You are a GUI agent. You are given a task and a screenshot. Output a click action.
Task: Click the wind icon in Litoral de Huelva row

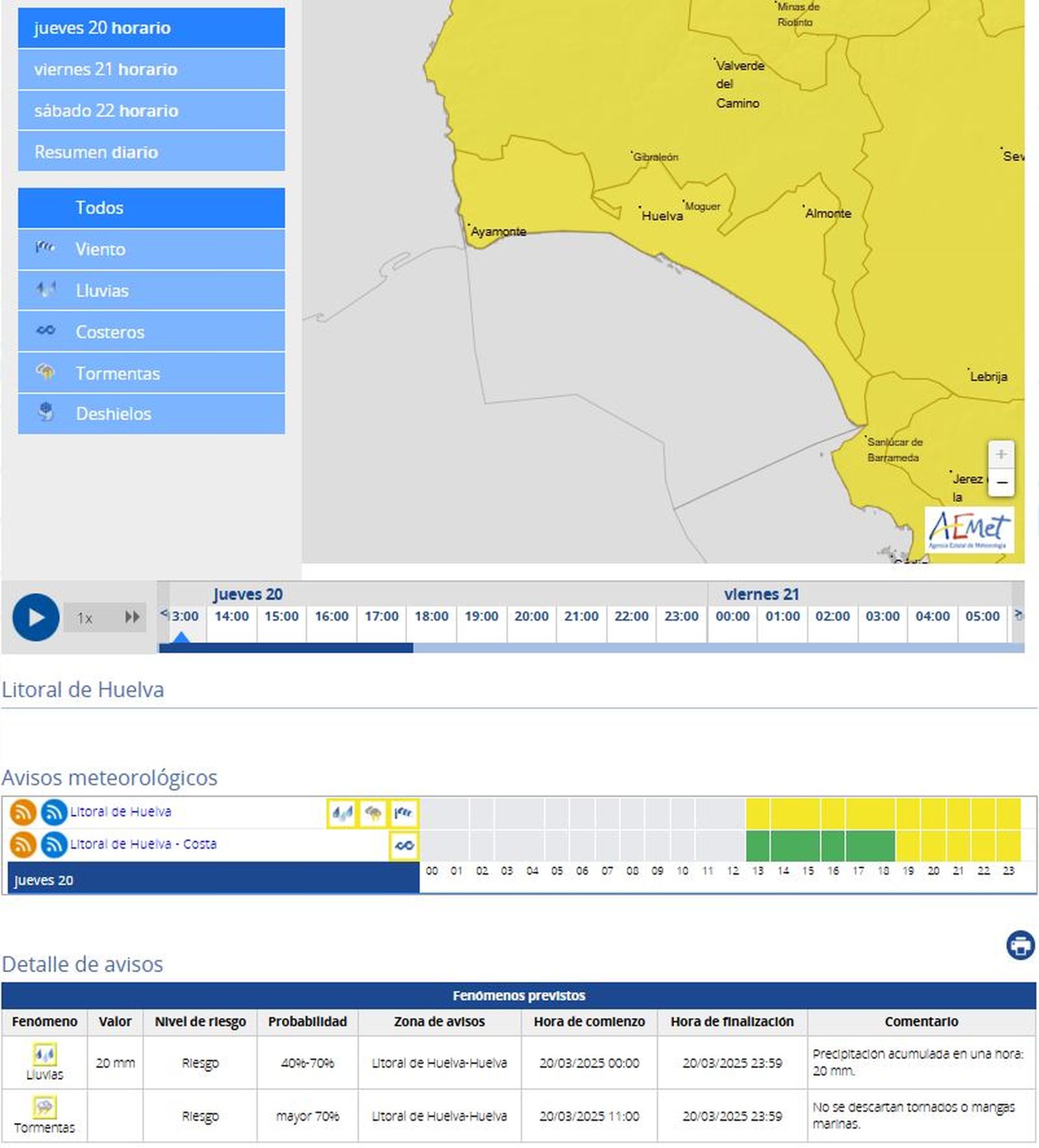click(404, 813)
